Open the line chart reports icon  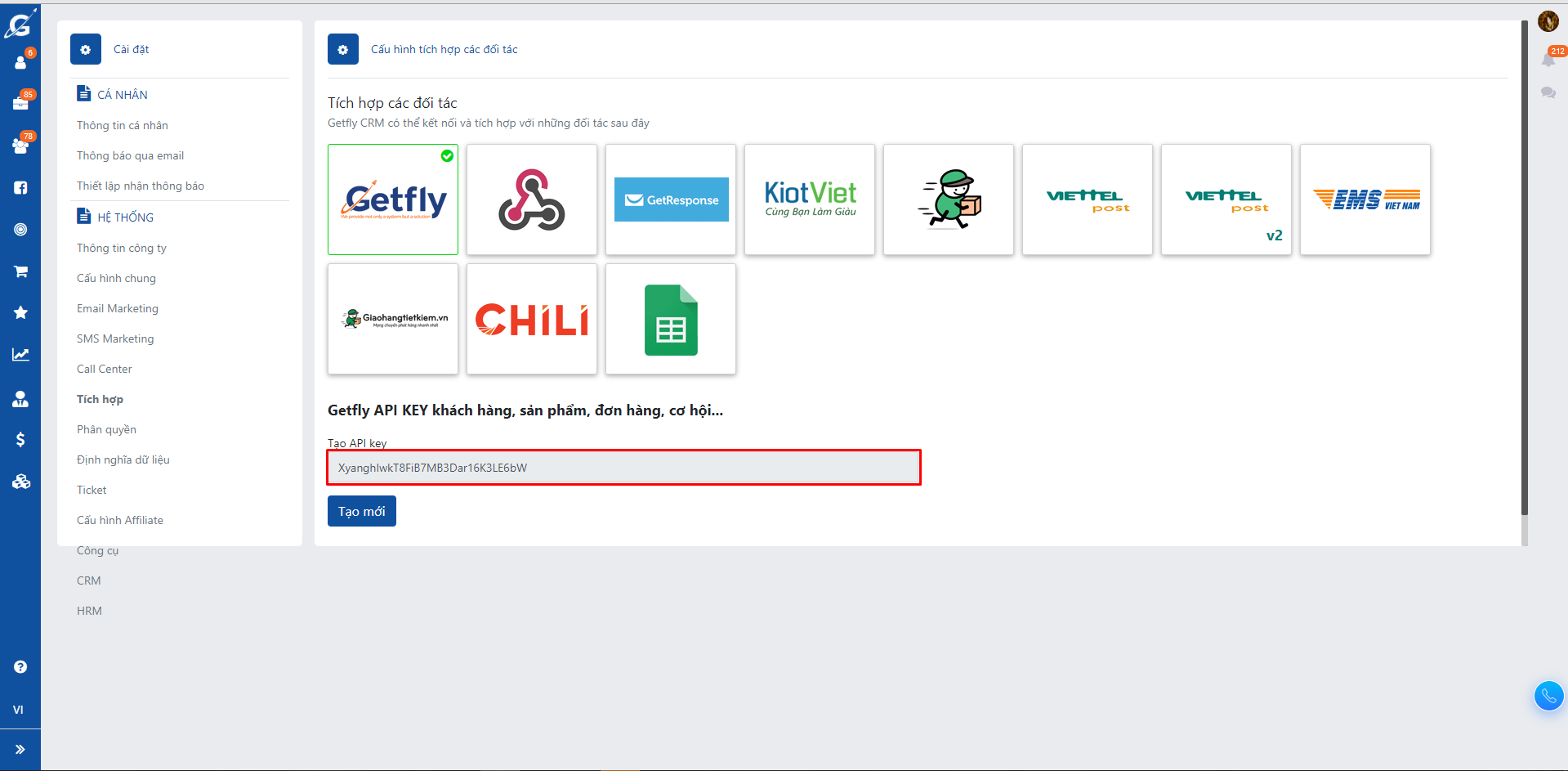(x=20, y=355)
